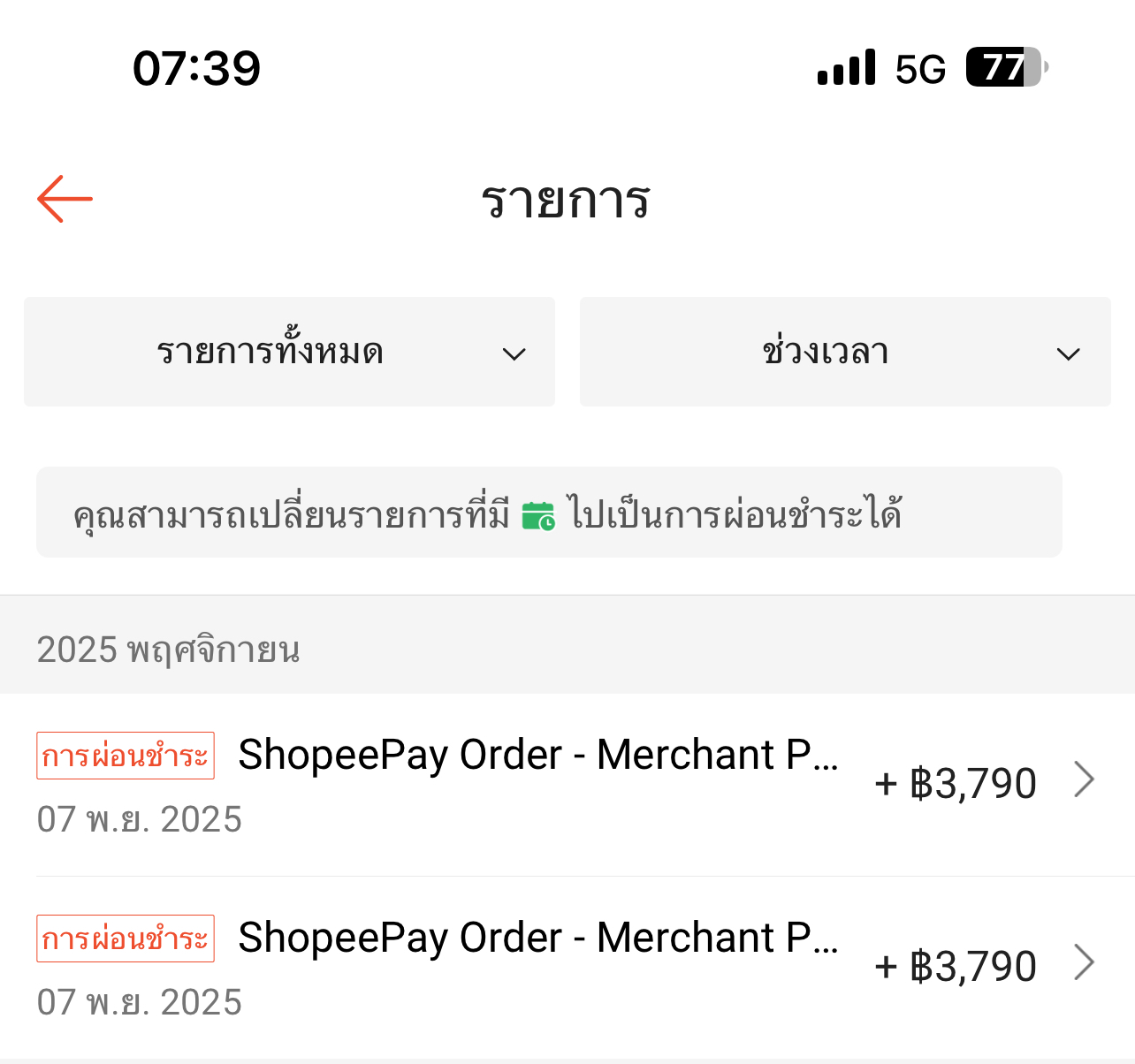Tap second transaction's right arrow chevron
This screenshot has height=1064, width=1135.
click(x=1085, y=962)
